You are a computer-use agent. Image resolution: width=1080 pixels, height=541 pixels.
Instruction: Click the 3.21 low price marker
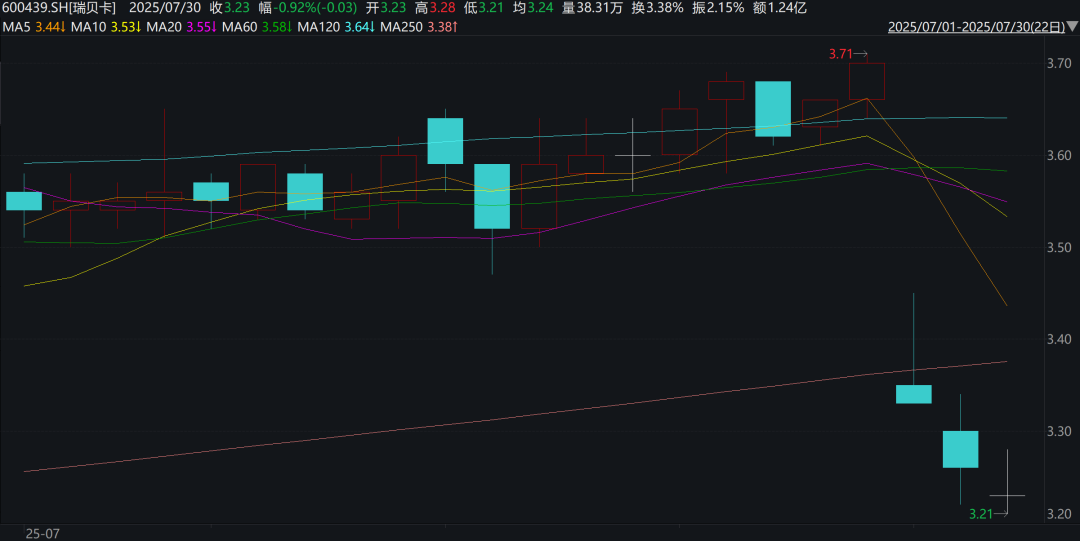click(x=988, y=513)
